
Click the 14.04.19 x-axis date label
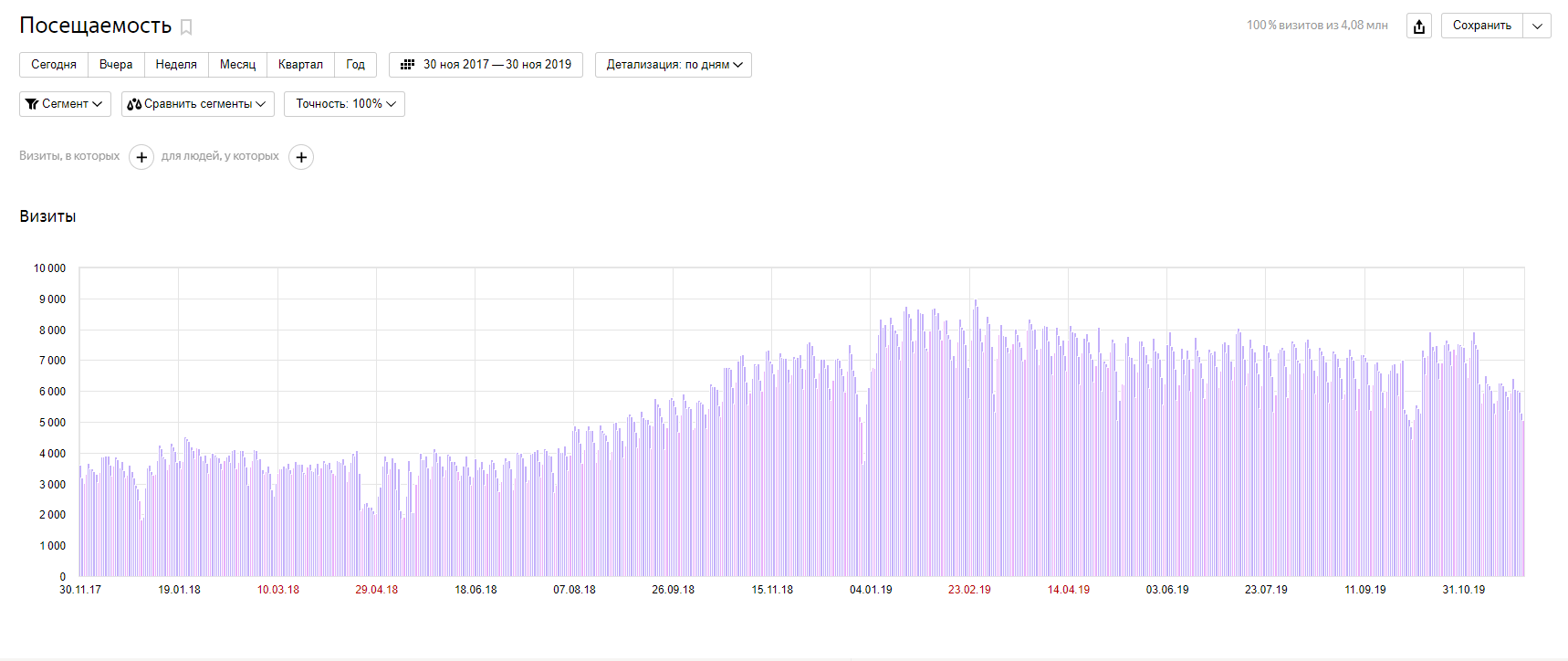[x=1069, y=590]
